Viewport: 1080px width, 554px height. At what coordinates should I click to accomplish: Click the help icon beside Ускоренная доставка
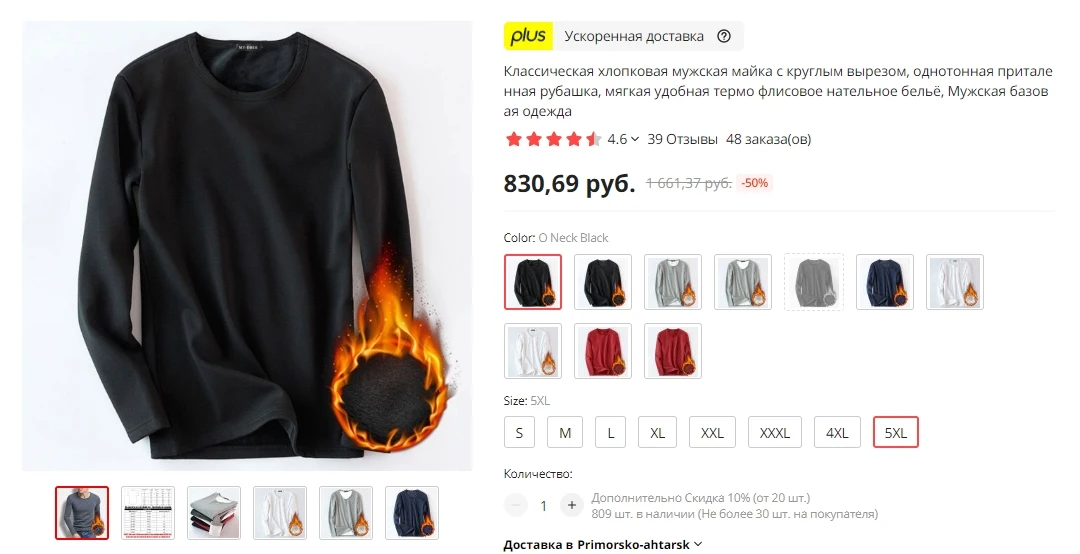click(723, 37)
